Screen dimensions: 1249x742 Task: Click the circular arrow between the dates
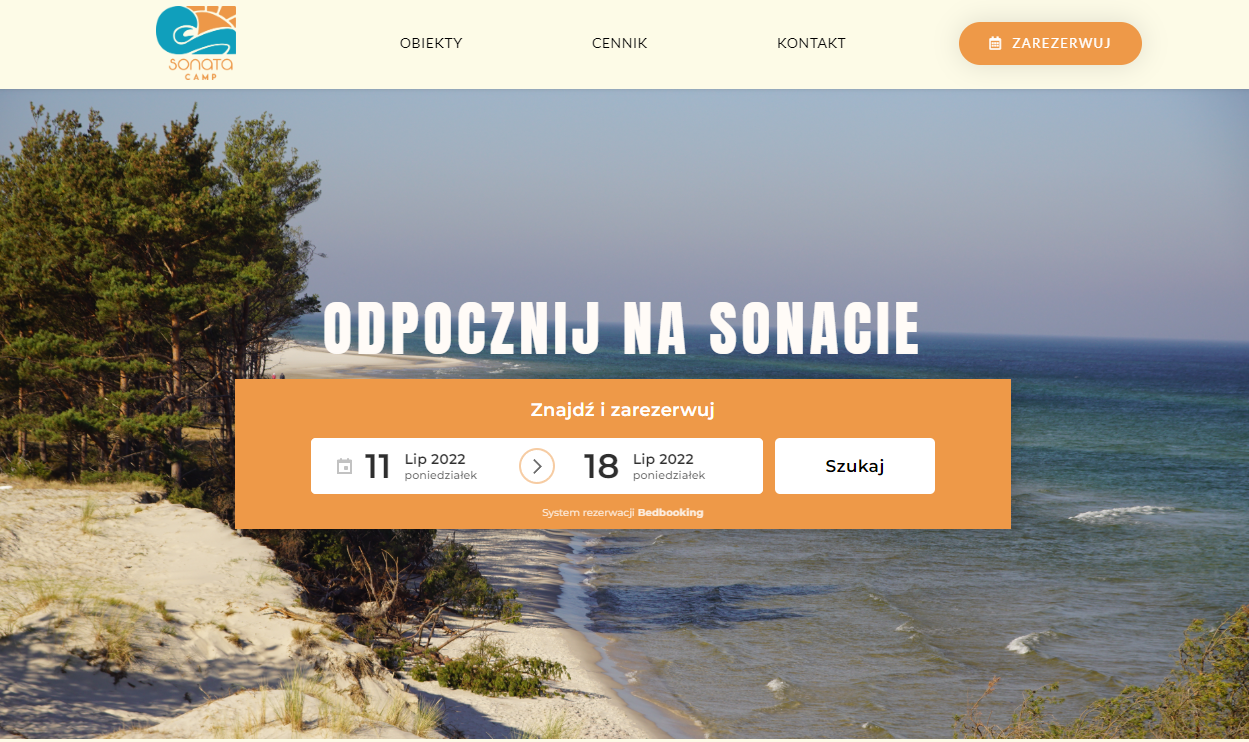537,466
